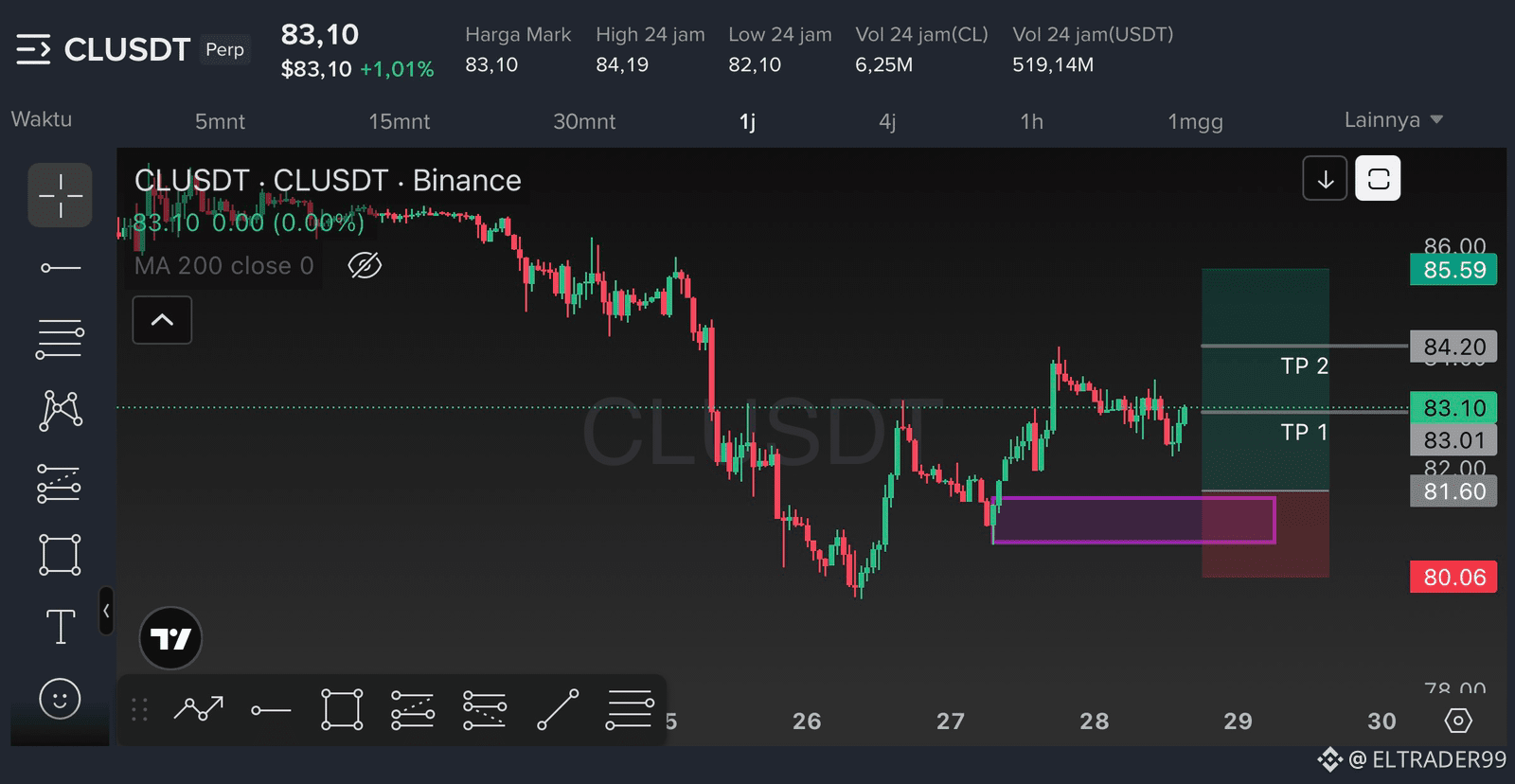The width and height of the screenshot is (1515, 784).
Task: Select the crosshair cursor tool
Action: pos(60,195)
